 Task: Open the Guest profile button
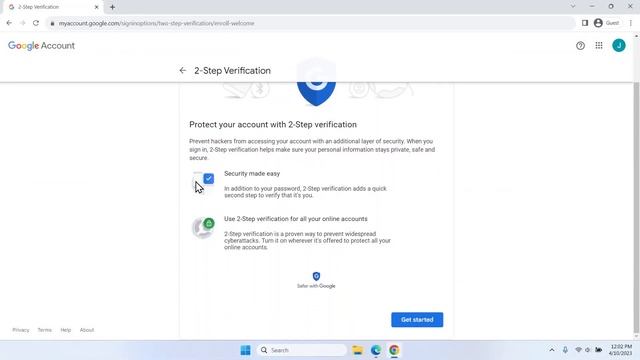607,23
